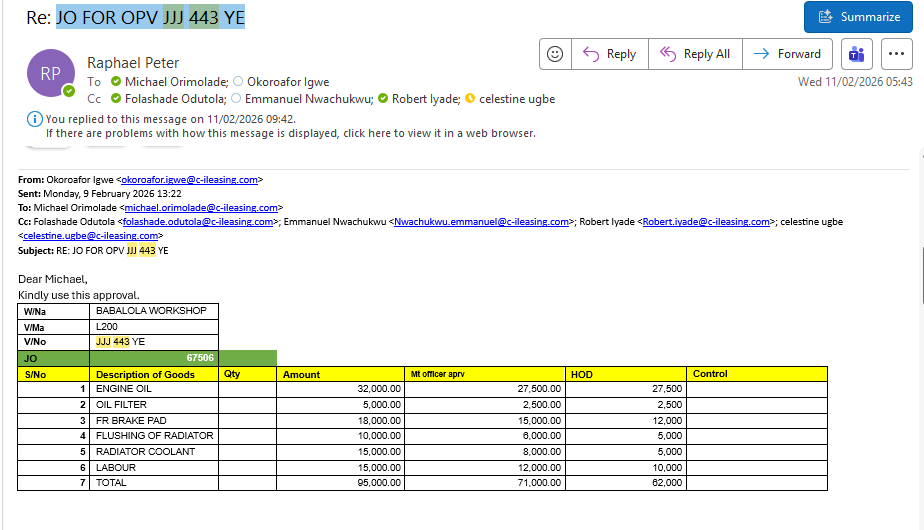924x530 pixels.
Task: Click OIL FILTER description cell
Action: pyautogui.click(x=154, y=405)
